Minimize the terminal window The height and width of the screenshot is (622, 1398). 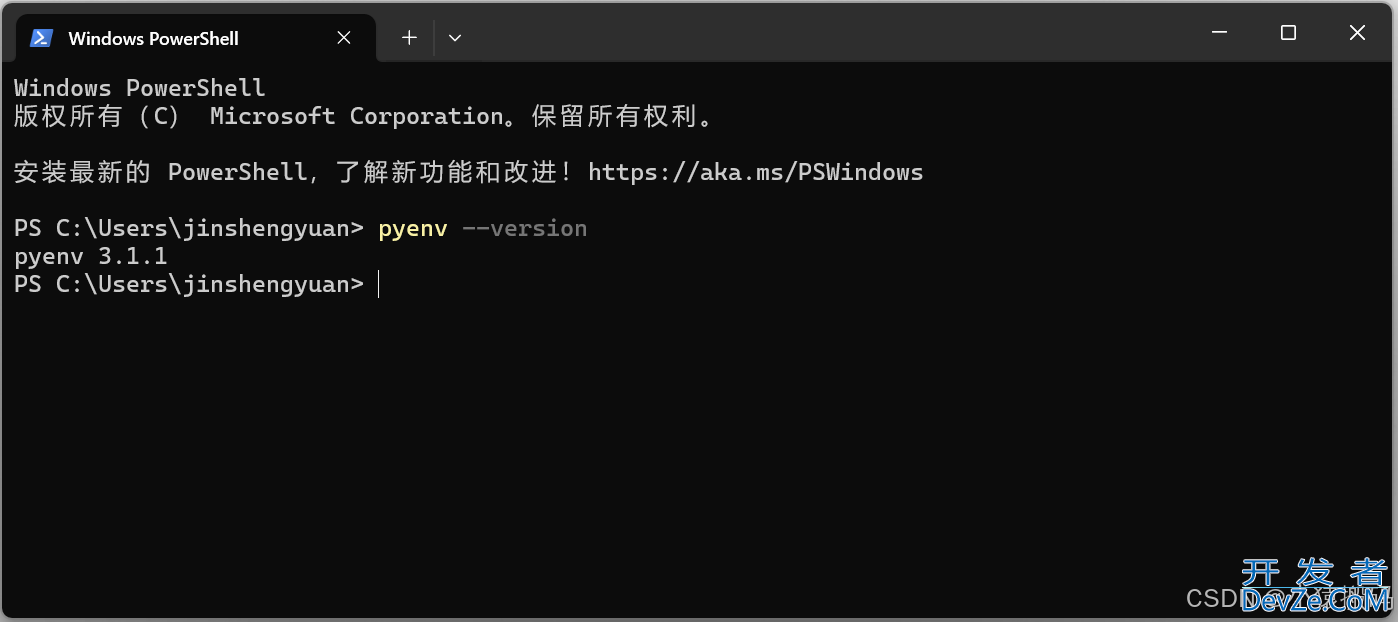tap(1219, 33)
